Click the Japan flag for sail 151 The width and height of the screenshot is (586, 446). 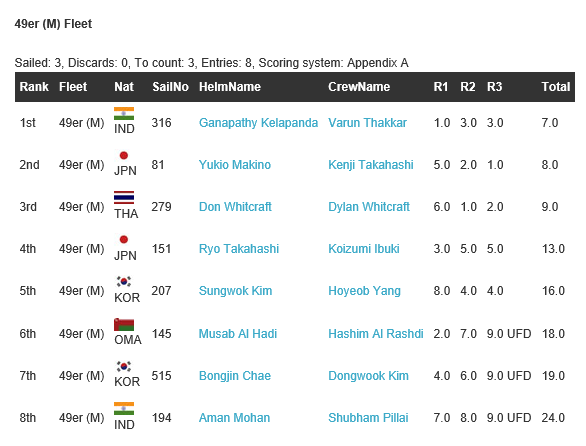(124, 239)
